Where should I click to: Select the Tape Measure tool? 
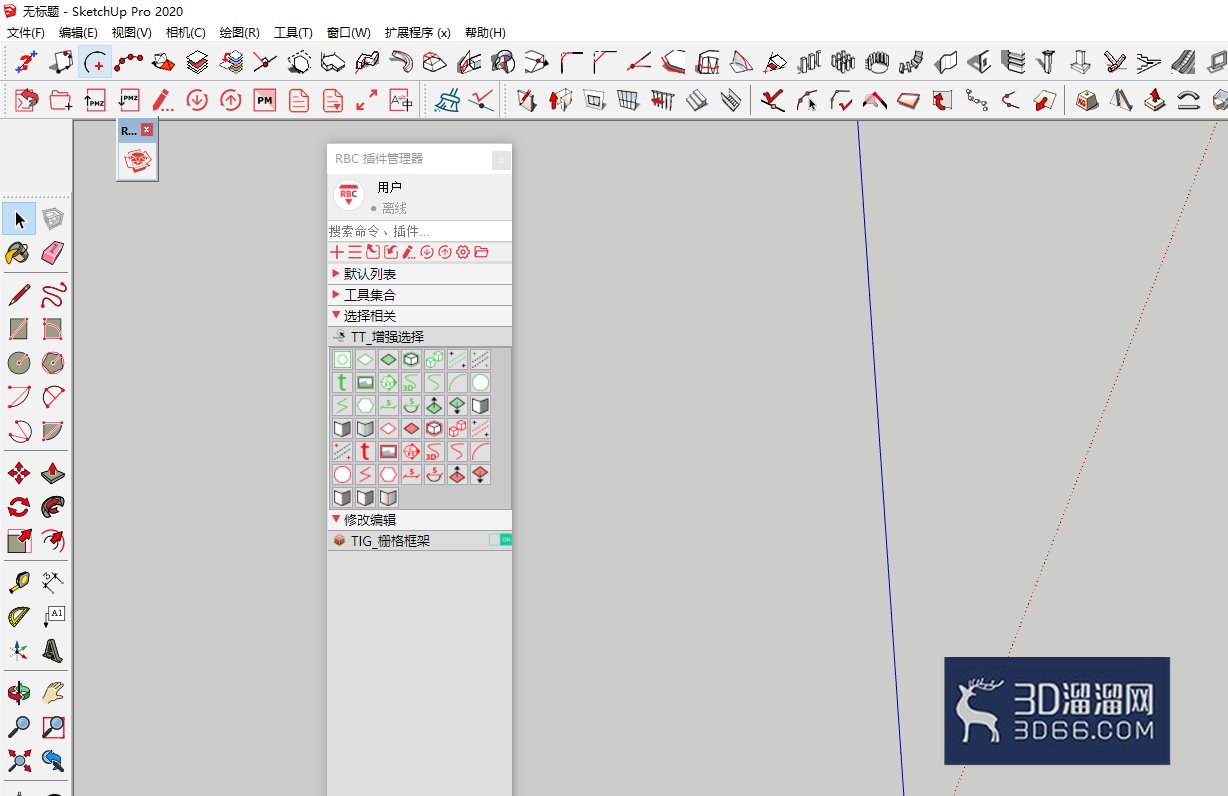point(19,583)
